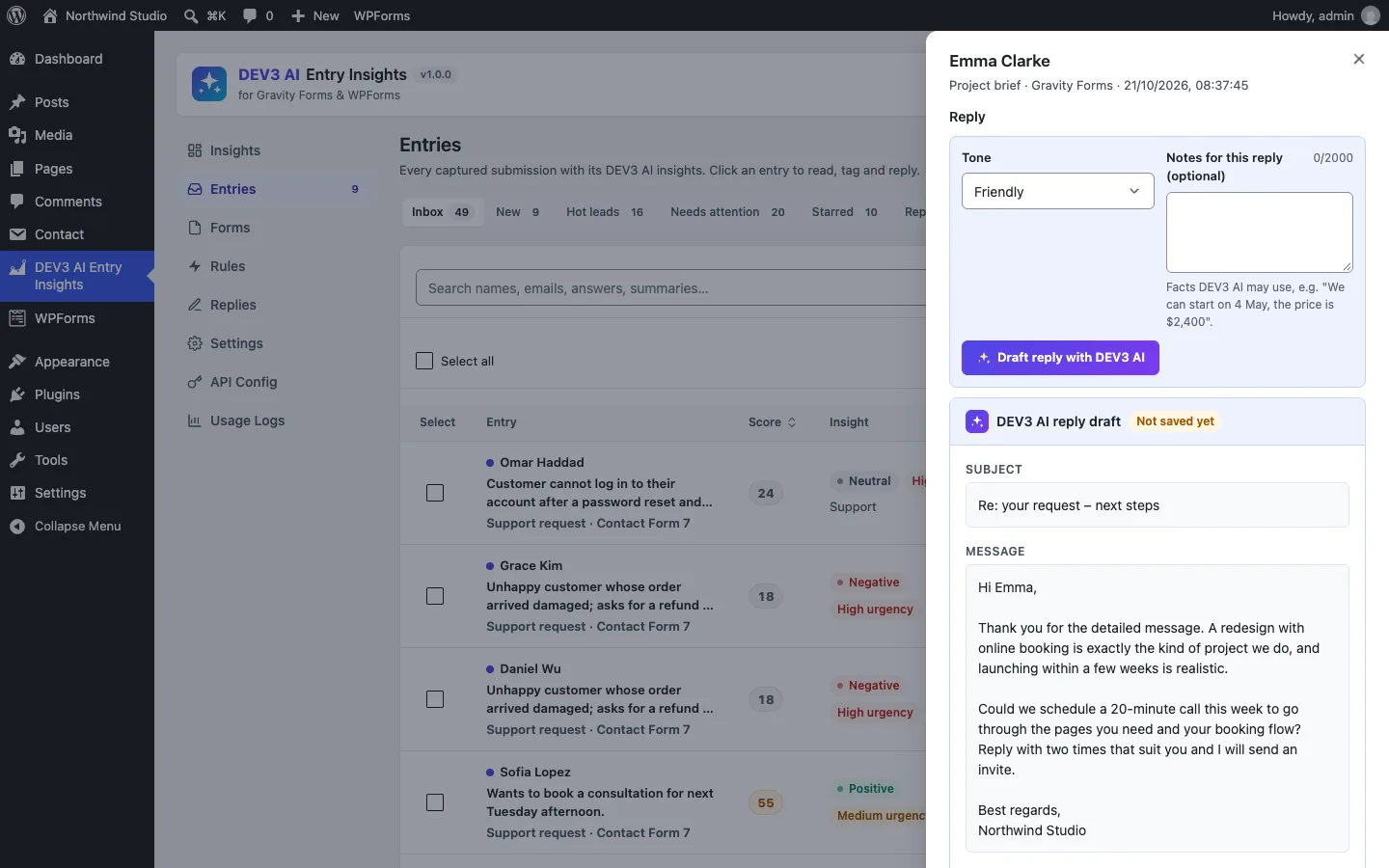
Task: Switch to the Starred tab
Action: 845,212
